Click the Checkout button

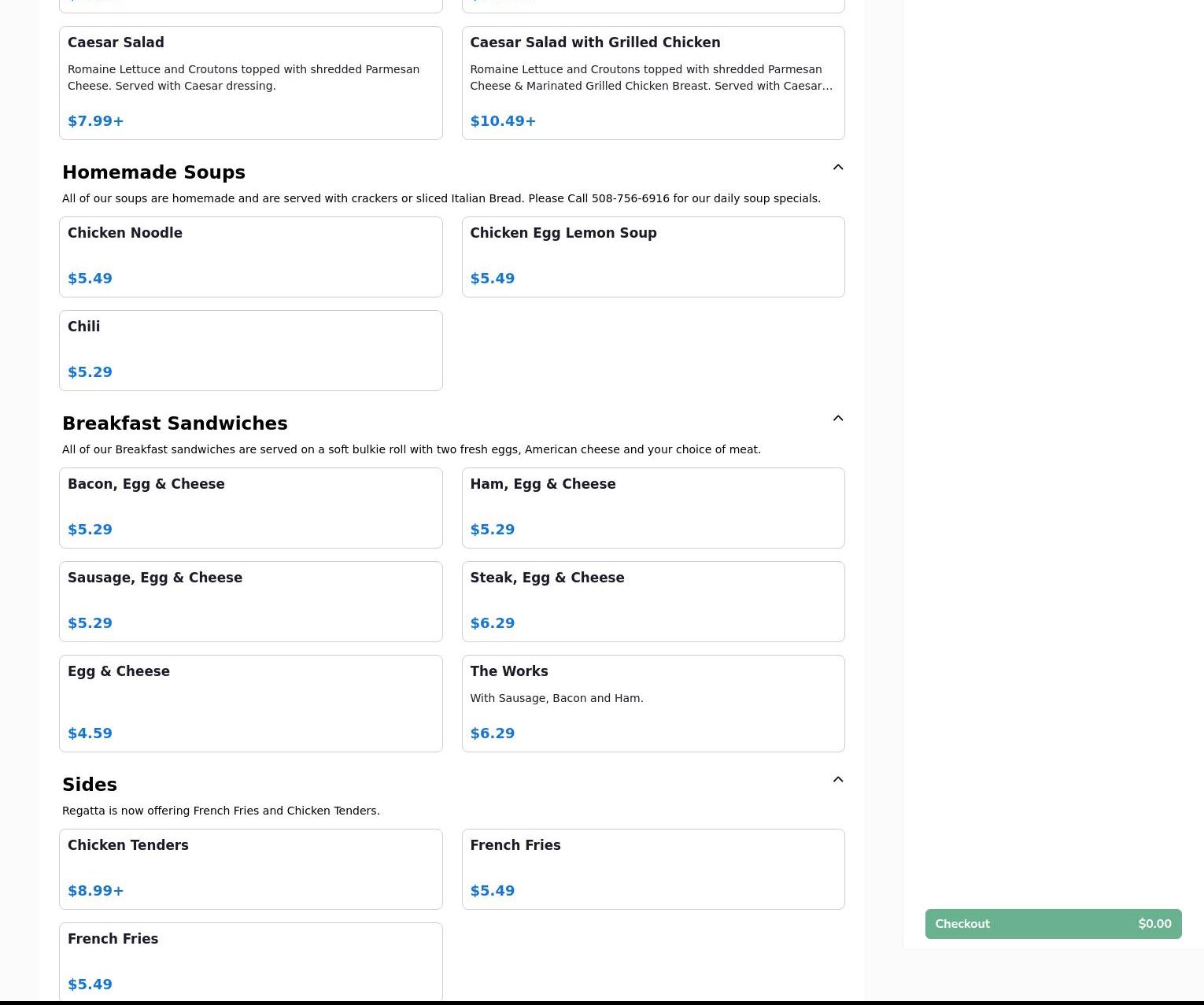pyautogui.click(x=1052, y=924)
